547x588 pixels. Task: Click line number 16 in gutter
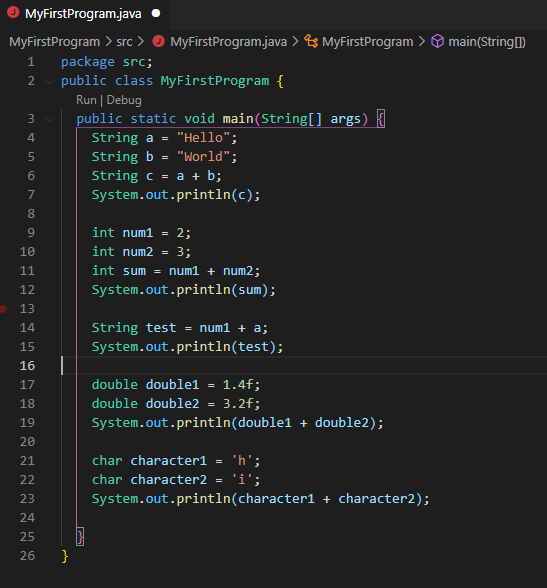[27, 366]
